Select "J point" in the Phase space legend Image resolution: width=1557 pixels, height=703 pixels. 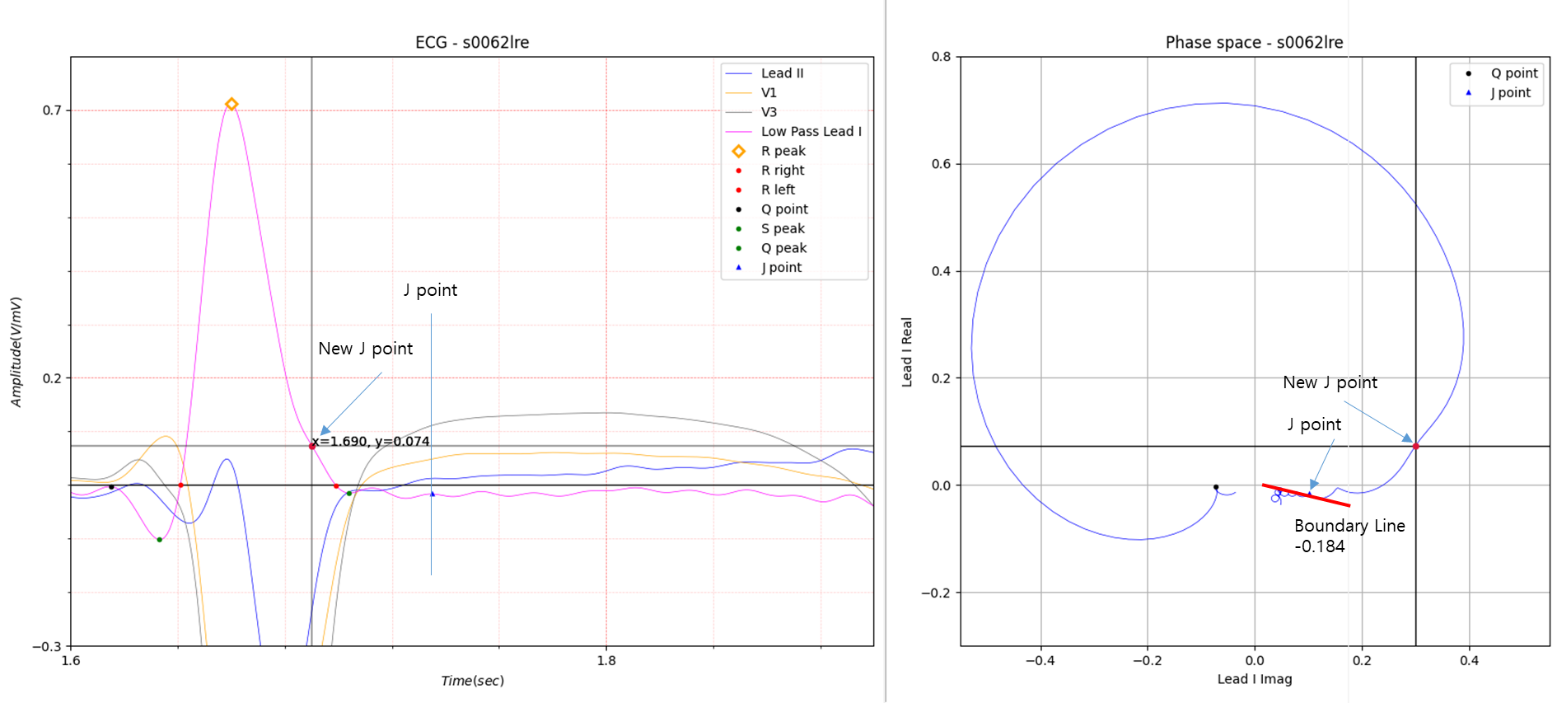[1511, 92]
